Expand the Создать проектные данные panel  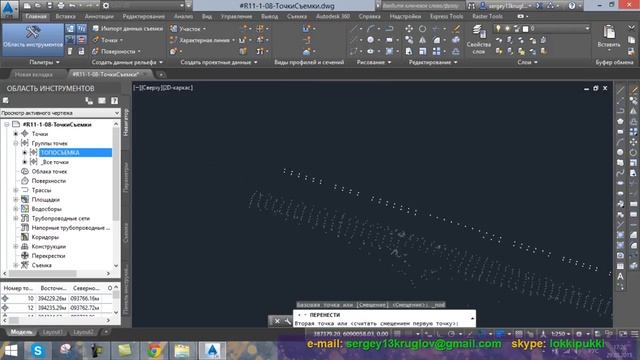pos(219,62)
